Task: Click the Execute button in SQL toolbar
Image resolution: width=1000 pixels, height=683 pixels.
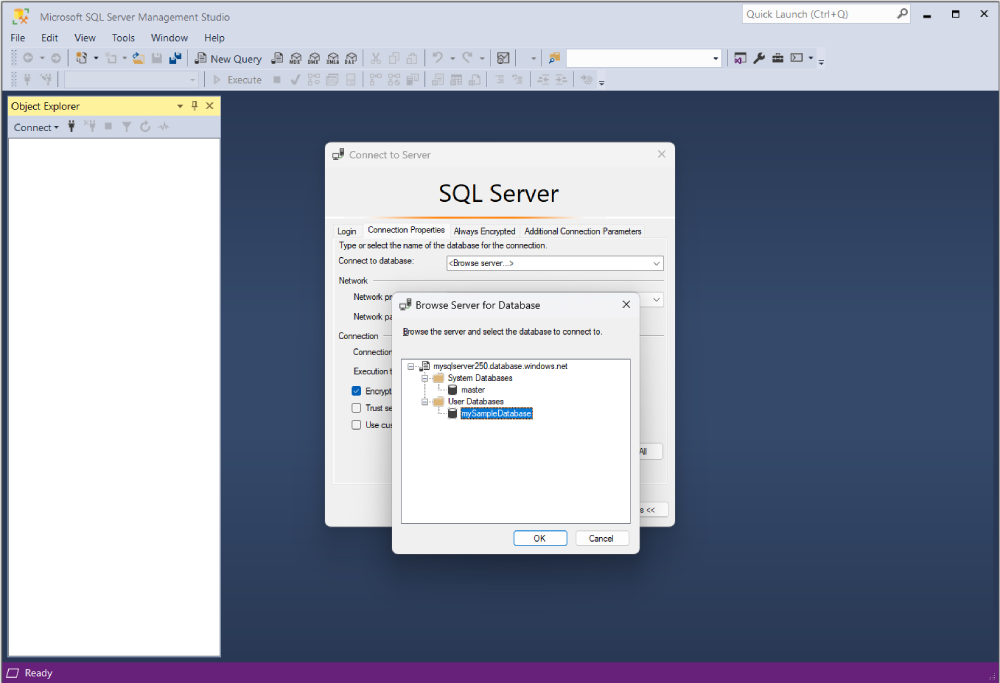Action: click(x=237, y=80)
